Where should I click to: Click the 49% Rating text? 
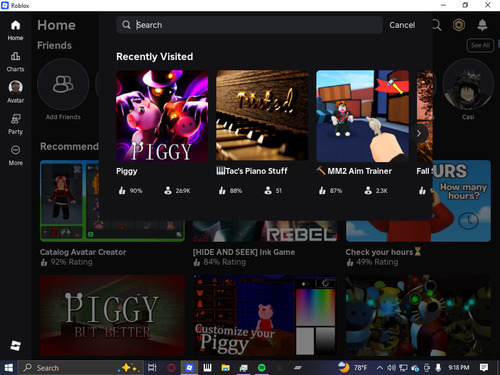(377, 262)
